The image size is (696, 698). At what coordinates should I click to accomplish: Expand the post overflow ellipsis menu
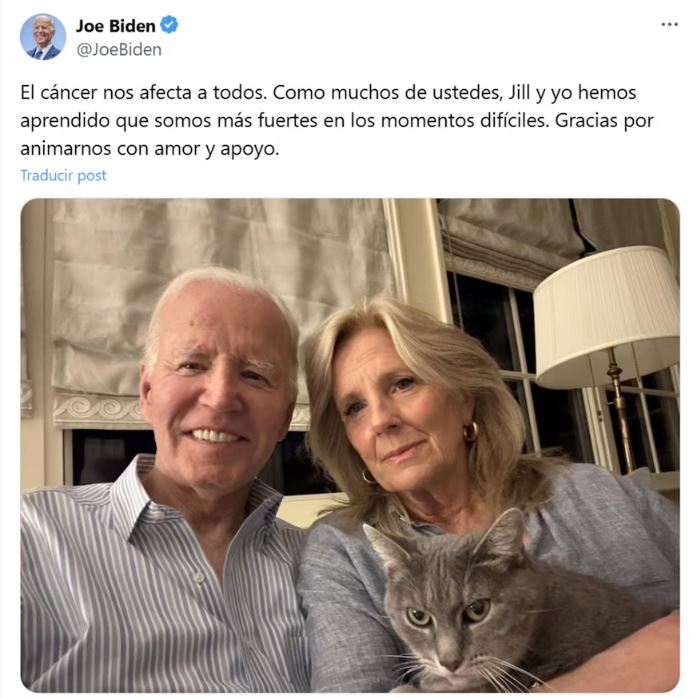(x=669, y=25)
